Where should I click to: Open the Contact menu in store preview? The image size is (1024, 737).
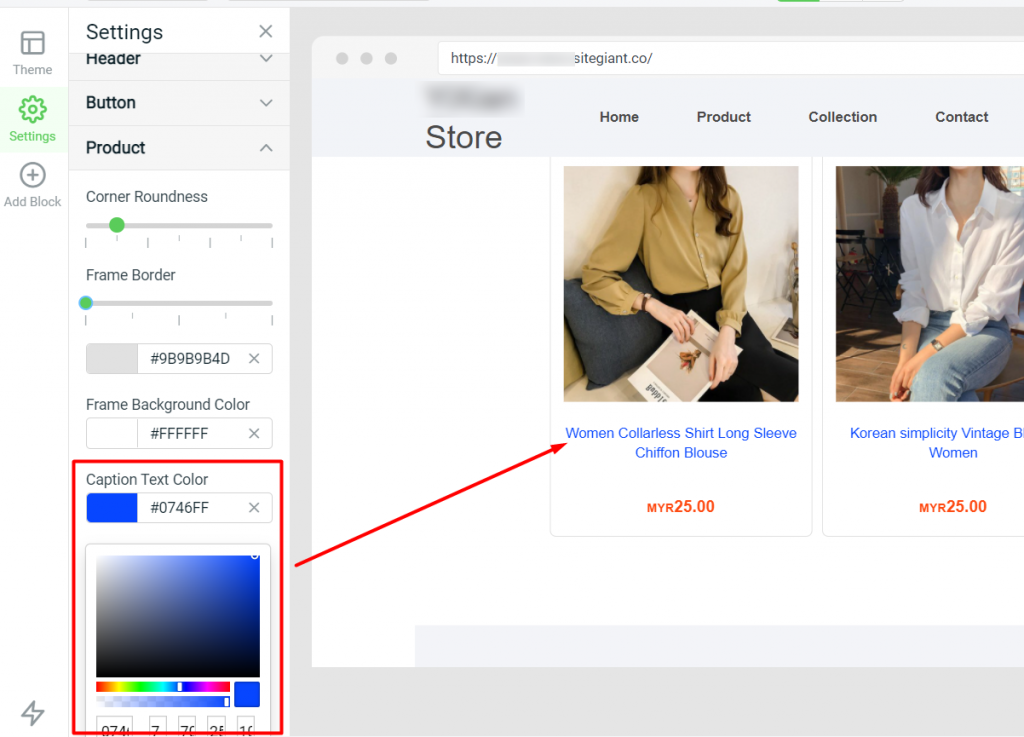pyautogui.click(x=961, y=117)
